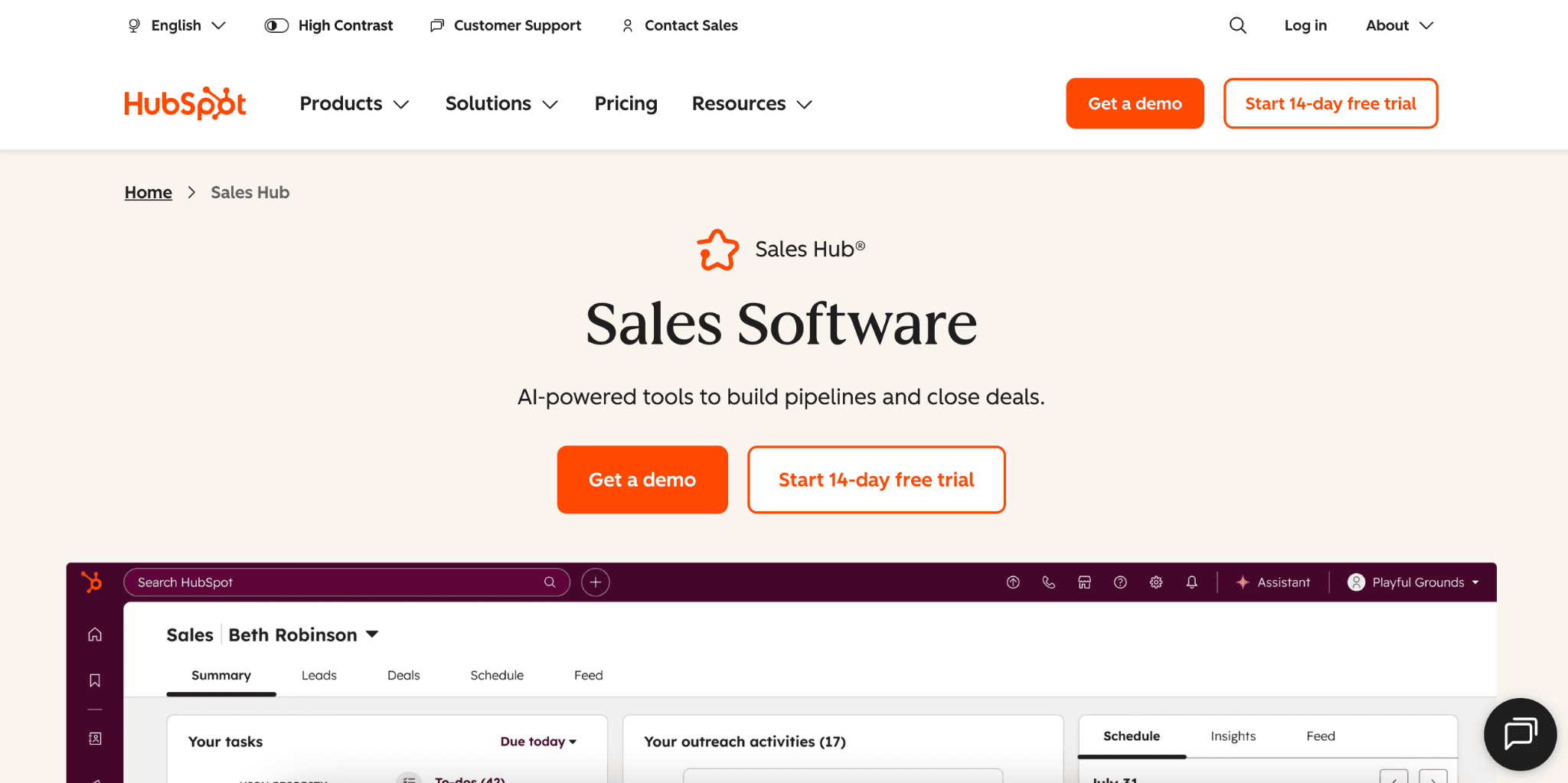1568x783 pixels.
Task: Open the Settings gear in the dashboard toolbar
Action: coord(1156,582)
